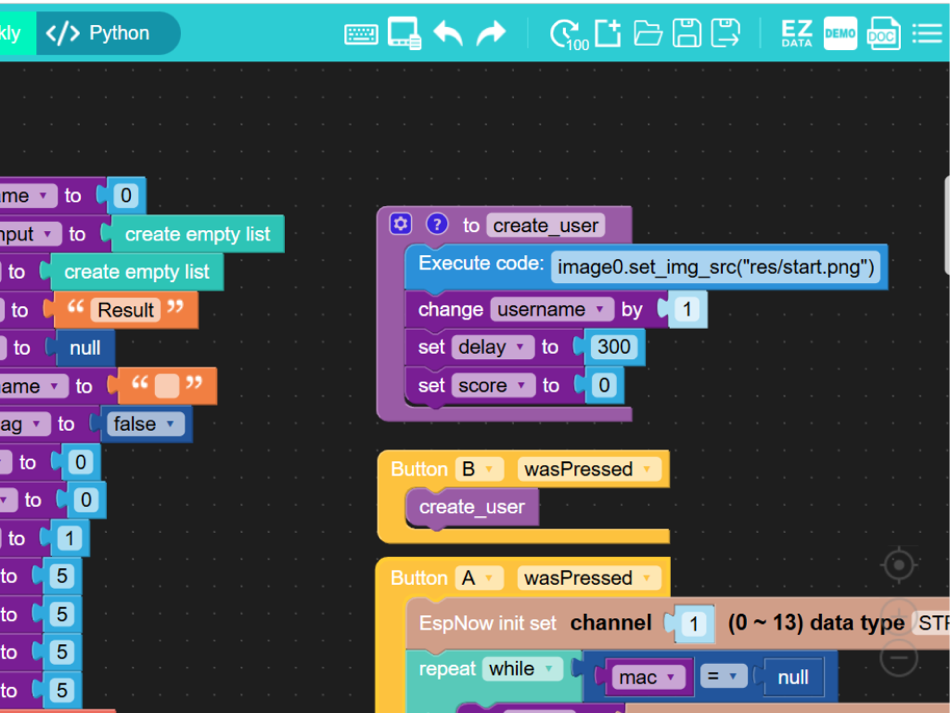
Task: Open the keyboard shortcuts icon
Action: tap(361, 34)
